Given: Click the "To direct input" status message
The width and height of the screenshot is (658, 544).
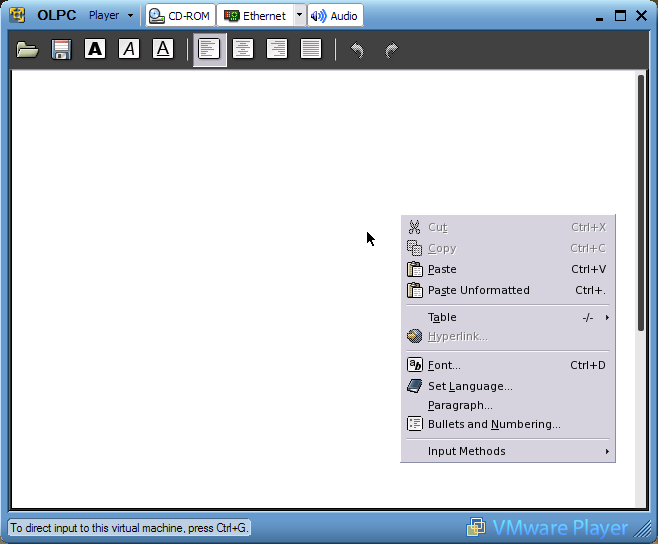Looking at the screenshot, I should (x=129, y=528).
